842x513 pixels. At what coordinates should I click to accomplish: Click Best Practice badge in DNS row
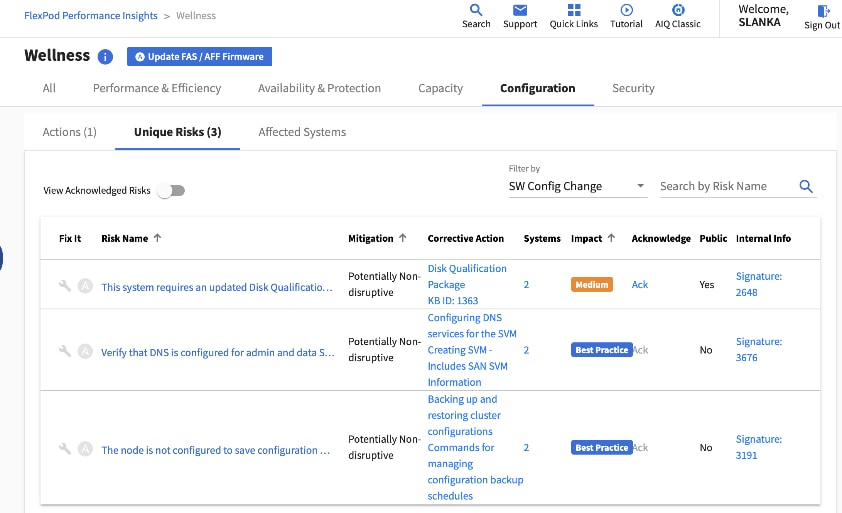pyautogui.click(x=601, y=350)
